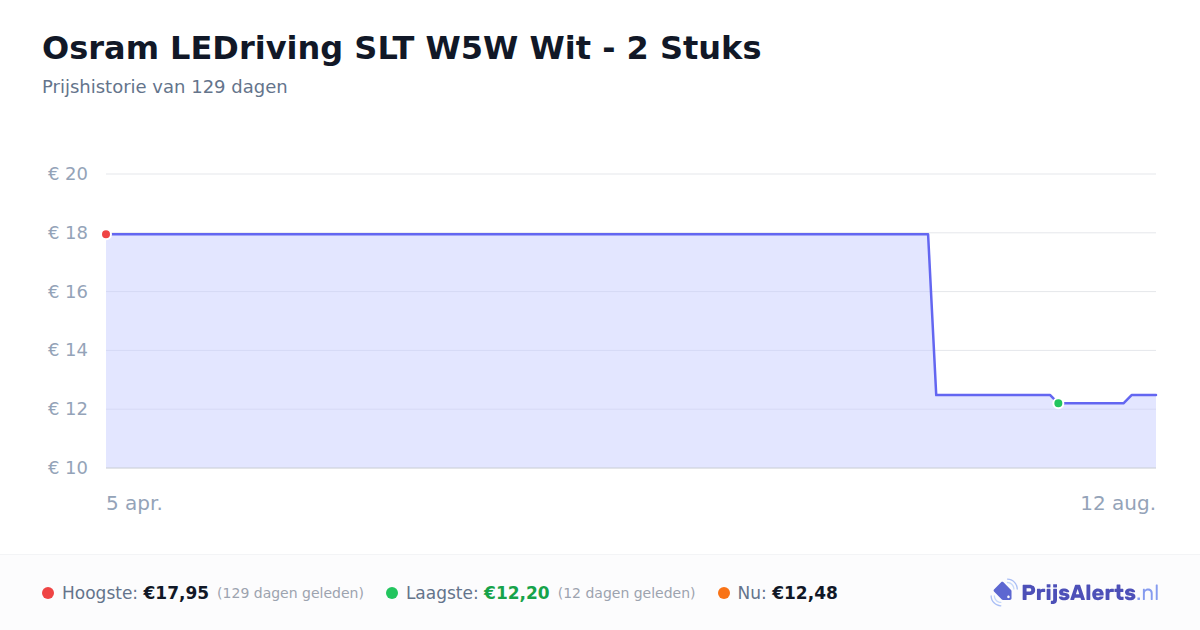Click the 12 aug. end date label
The image size is (1200, 630).
pyautogui.click(x=1118, y=503)
